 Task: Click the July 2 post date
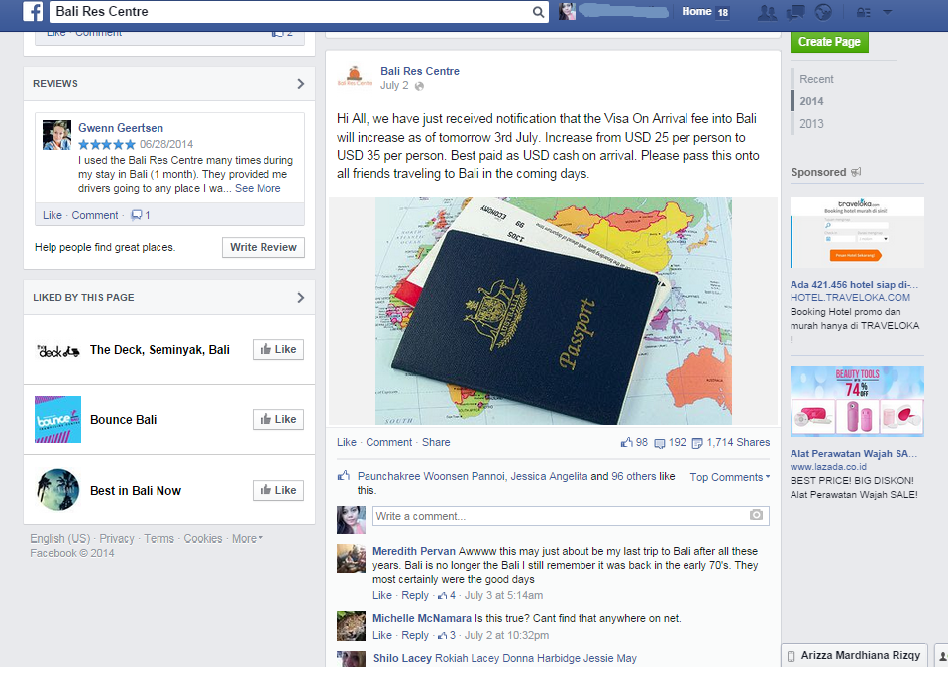[x=394, y=86]
